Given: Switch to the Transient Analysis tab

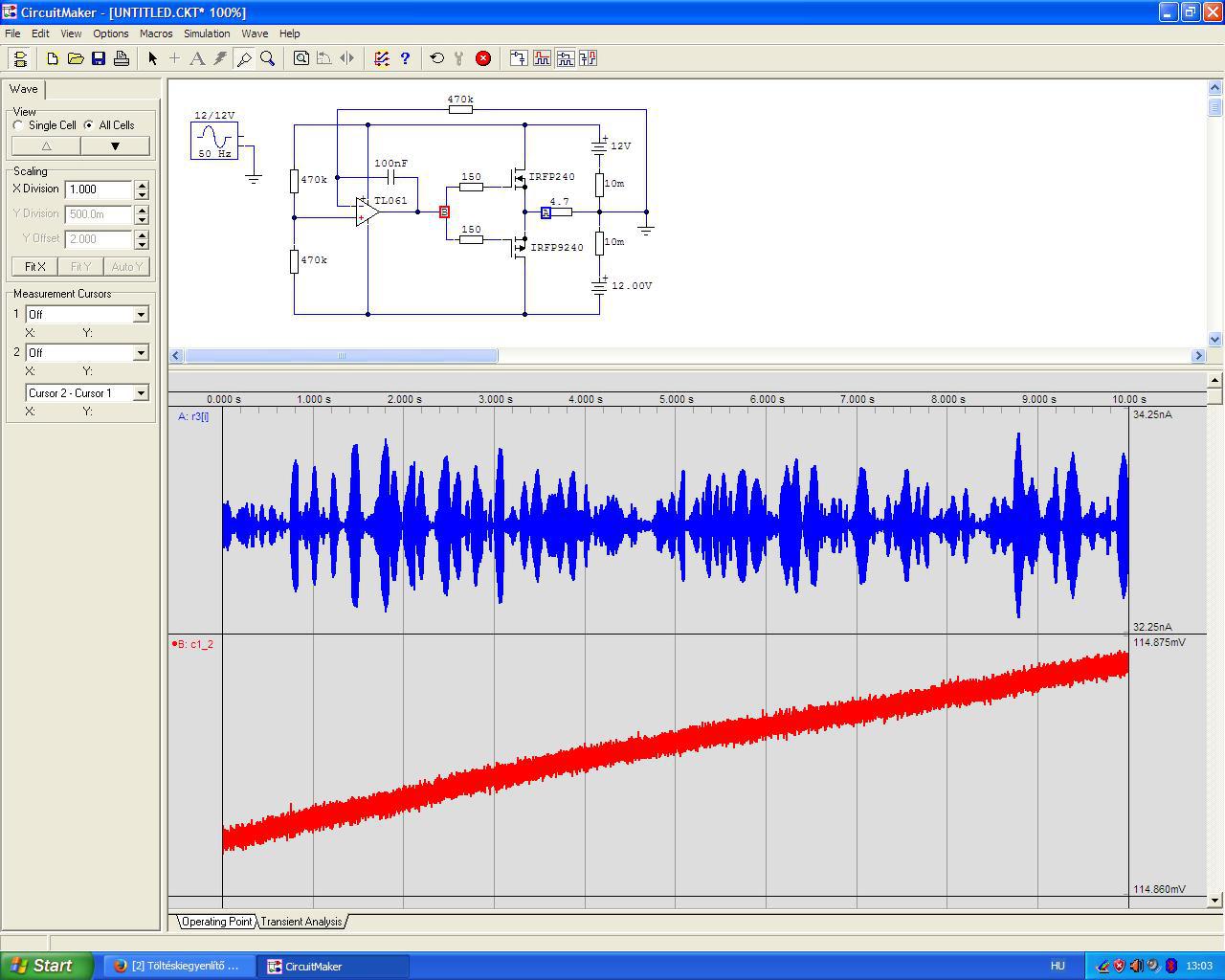Looking at the screenshot, I should point(301,922).
